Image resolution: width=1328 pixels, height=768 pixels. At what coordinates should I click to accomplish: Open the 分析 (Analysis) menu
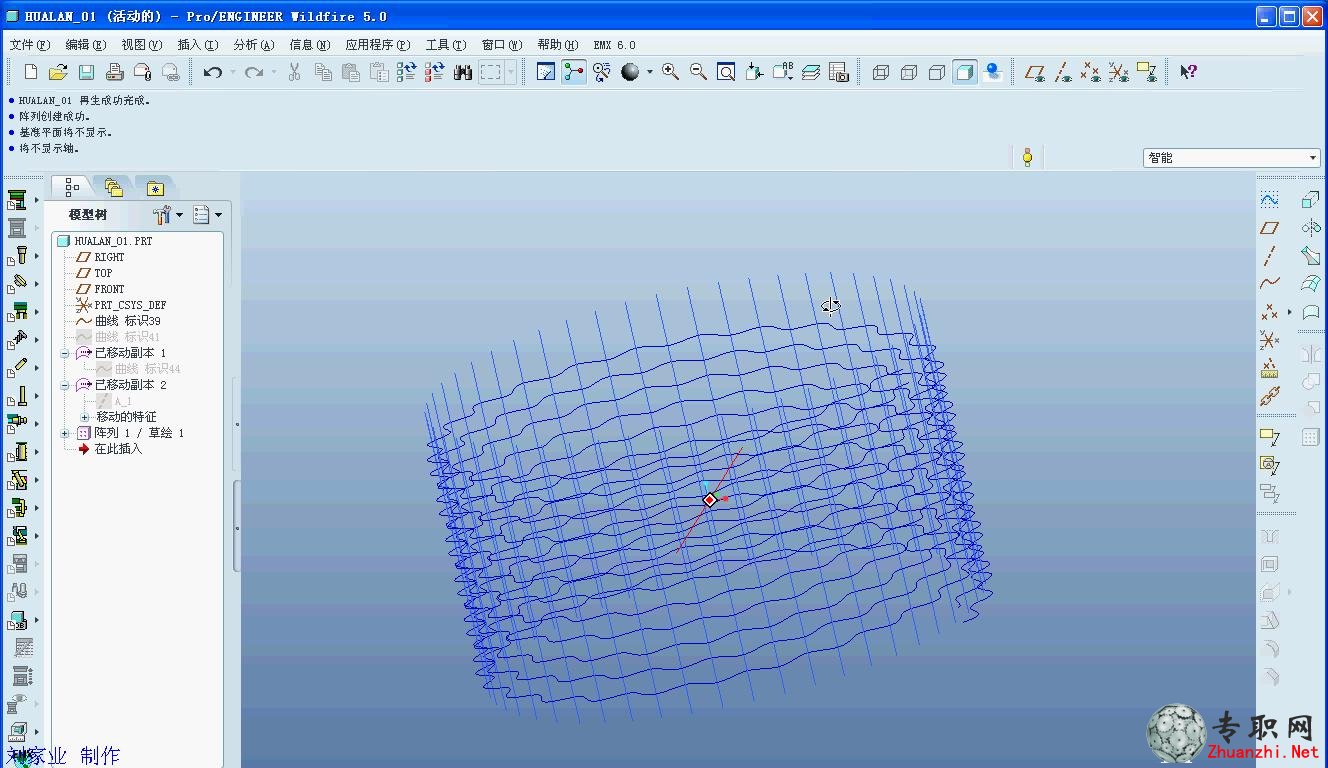click(x=253, y=45)
